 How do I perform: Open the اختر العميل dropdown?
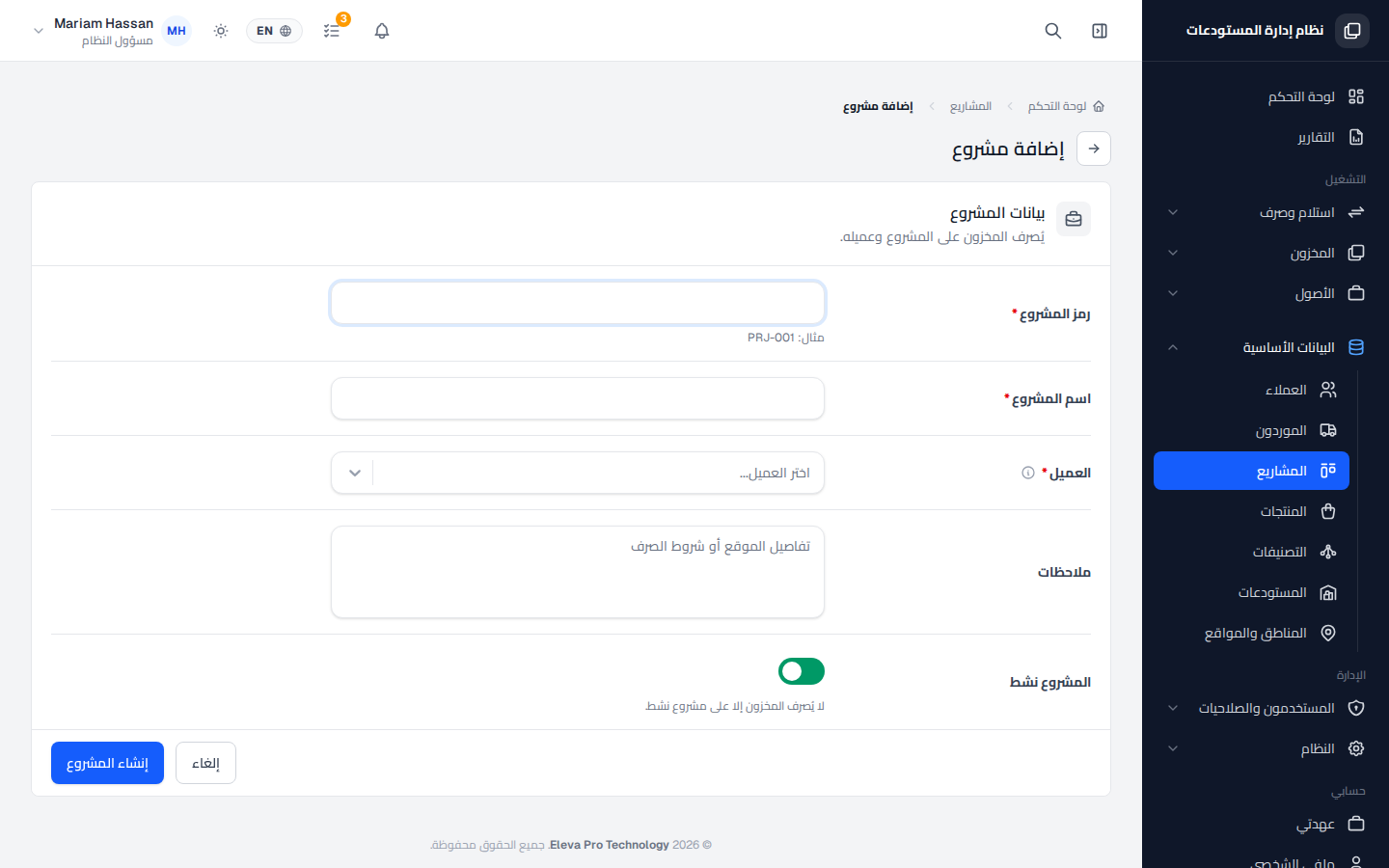tap(578, 473)
